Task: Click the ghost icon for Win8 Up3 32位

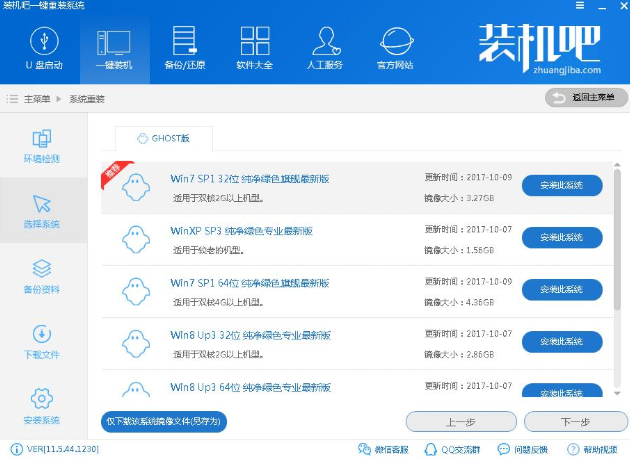Action: click(x=136, y=344)
